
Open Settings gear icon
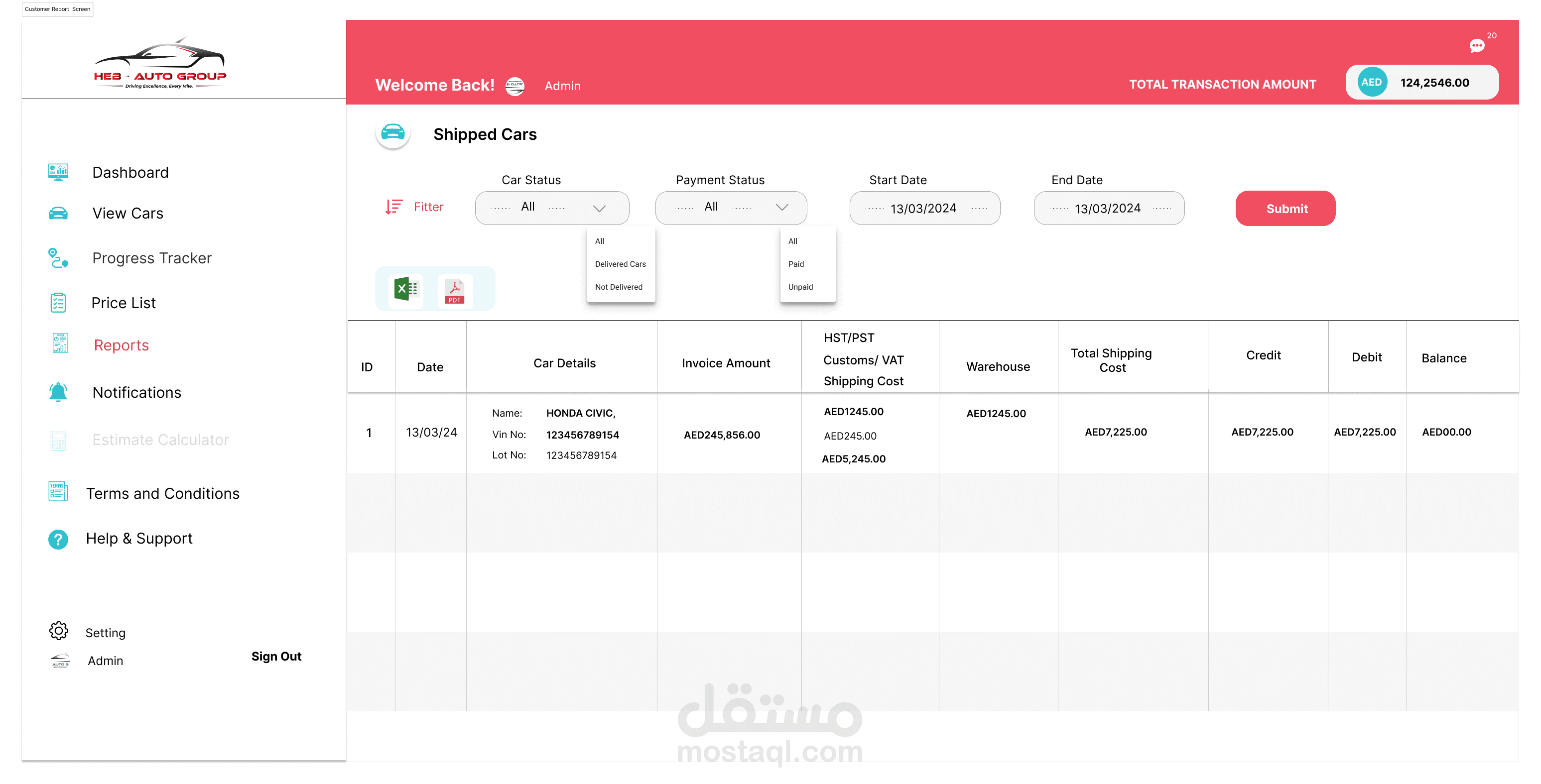[x=59, y=631]
